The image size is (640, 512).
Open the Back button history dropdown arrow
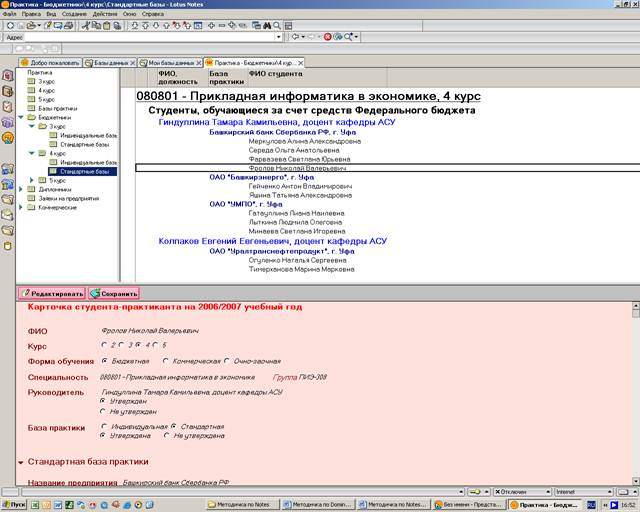tap(303, 37)
